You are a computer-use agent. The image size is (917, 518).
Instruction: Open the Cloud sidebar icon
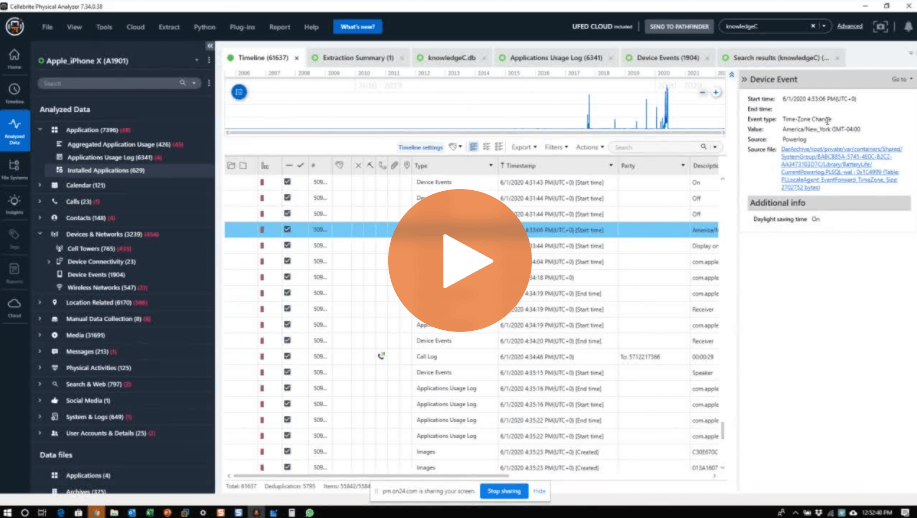14,306
